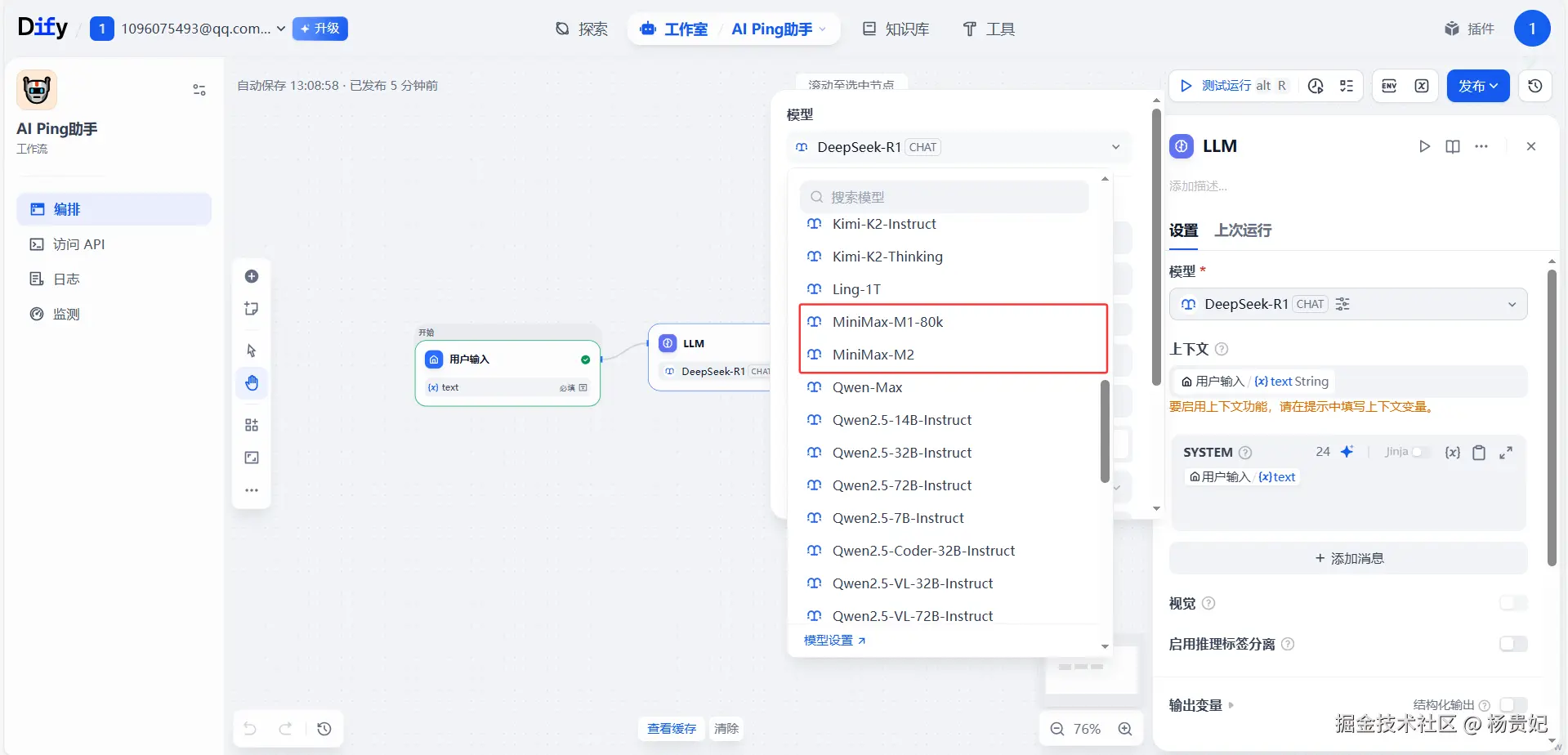Click the 添加消息 add message button
Viewport: 1568px width, 755px height.
pos(1348,558)
